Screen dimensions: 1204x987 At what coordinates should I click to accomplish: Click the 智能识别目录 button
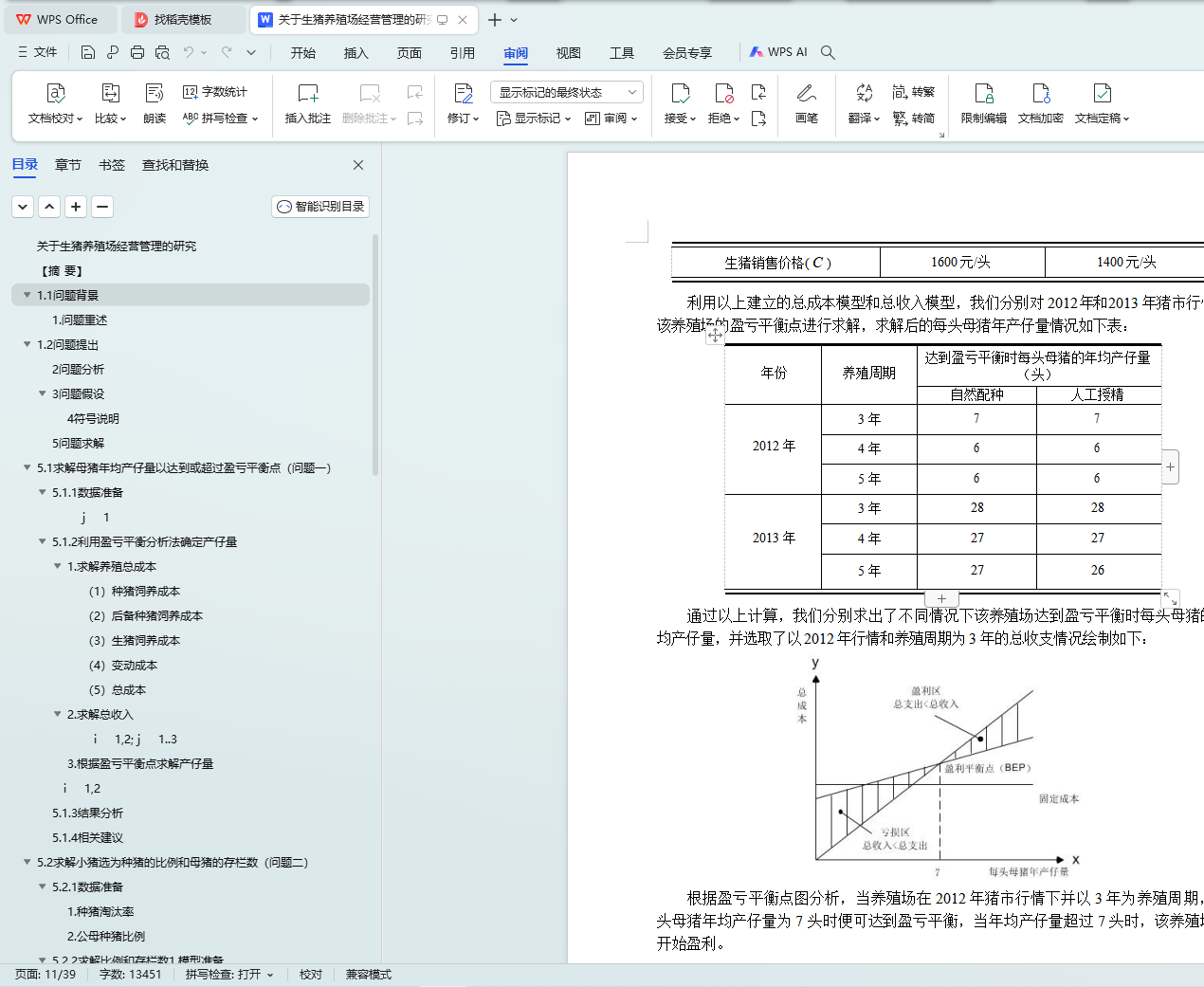320,207
